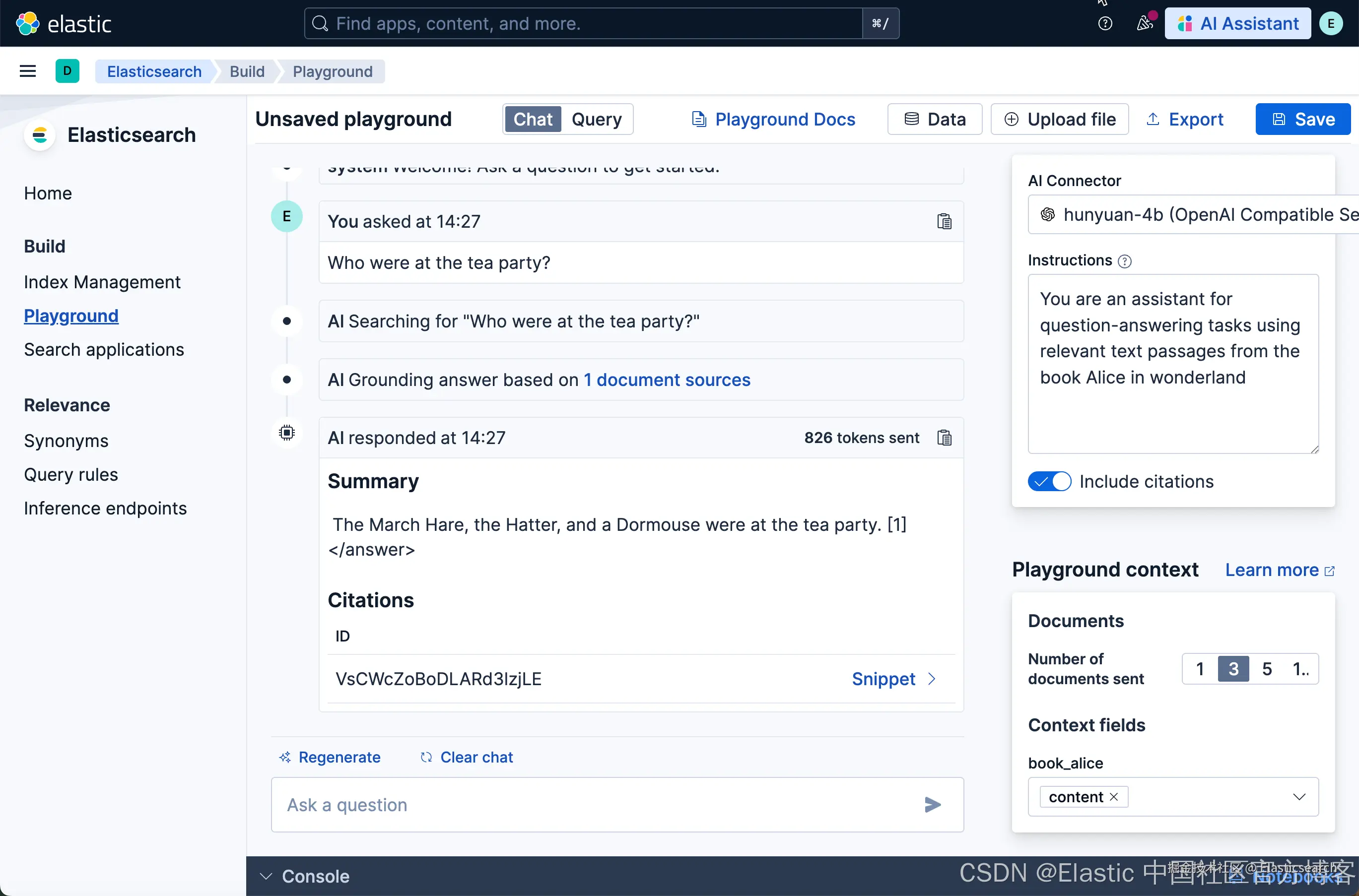Open Inference endpoints in sidebar

pos(105,508)
